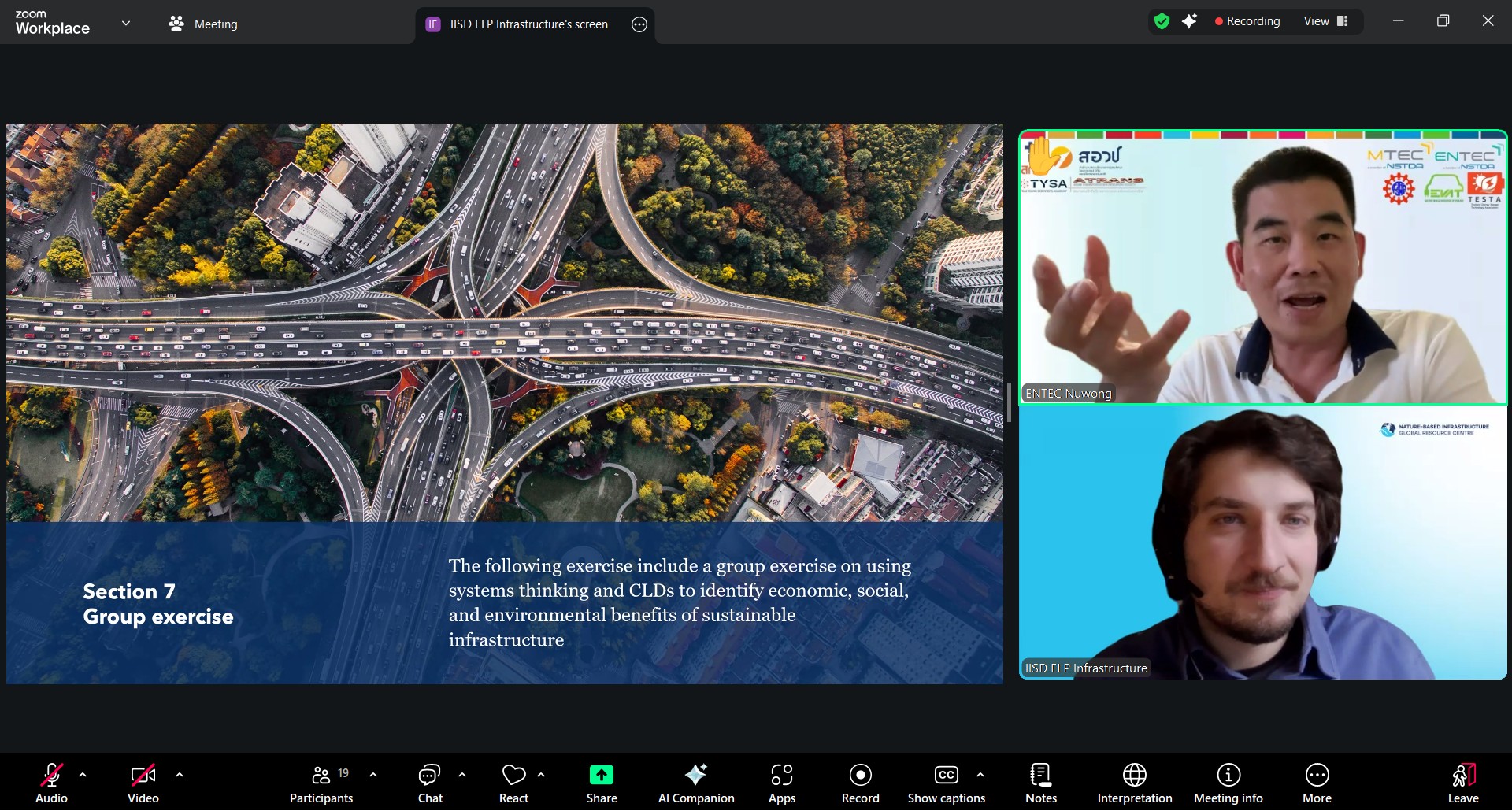The height and width of the screenshot is (811, 1512).
Task: Open the React heart icon
Action: (513, 783)
